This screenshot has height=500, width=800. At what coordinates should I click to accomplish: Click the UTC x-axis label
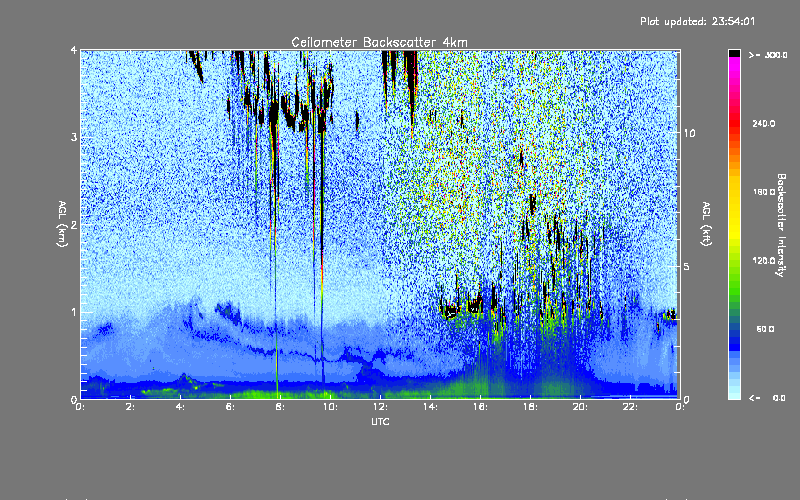[380, 421]
